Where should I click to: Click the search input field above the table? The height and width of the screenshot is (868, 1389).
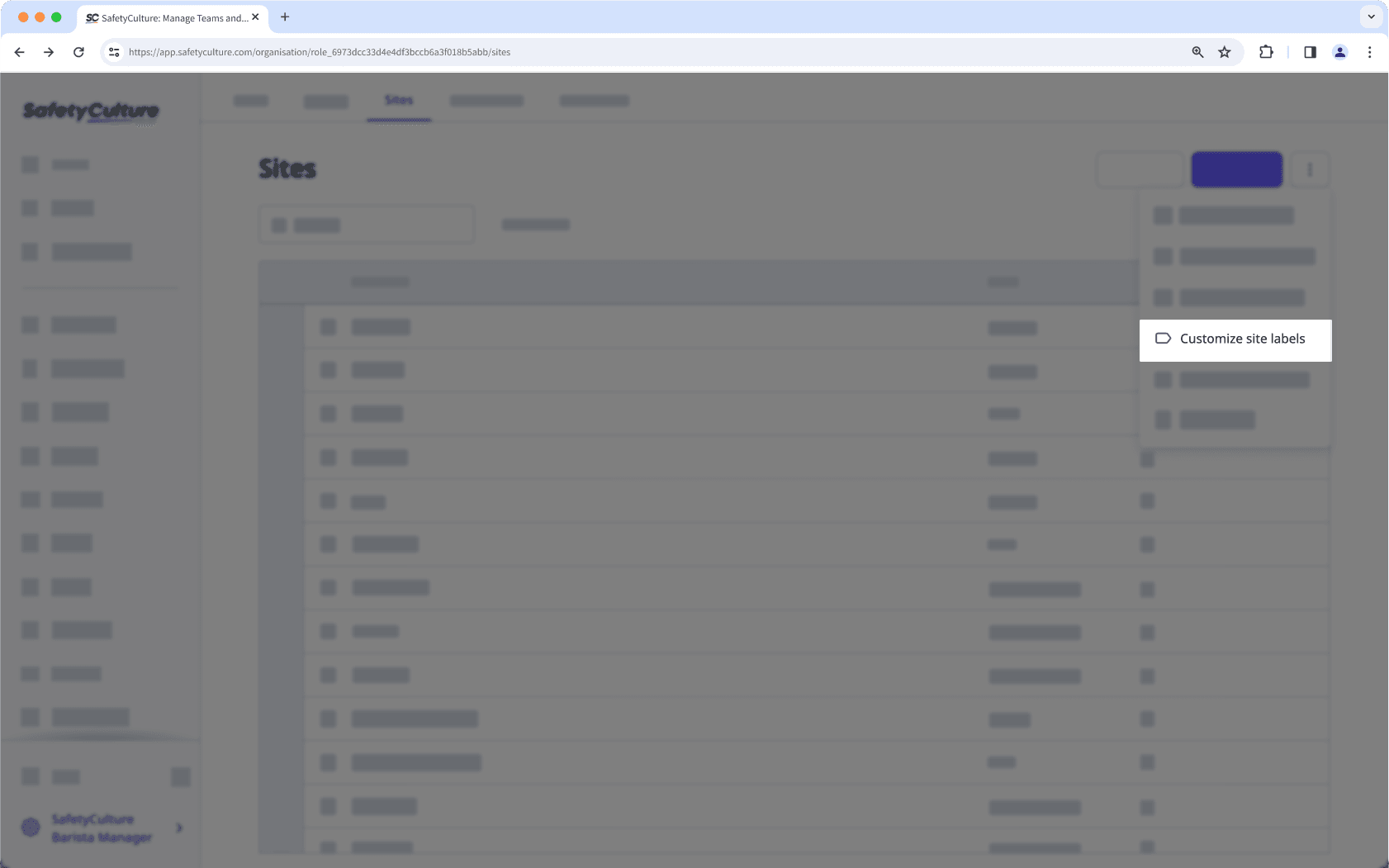[367, 224]
